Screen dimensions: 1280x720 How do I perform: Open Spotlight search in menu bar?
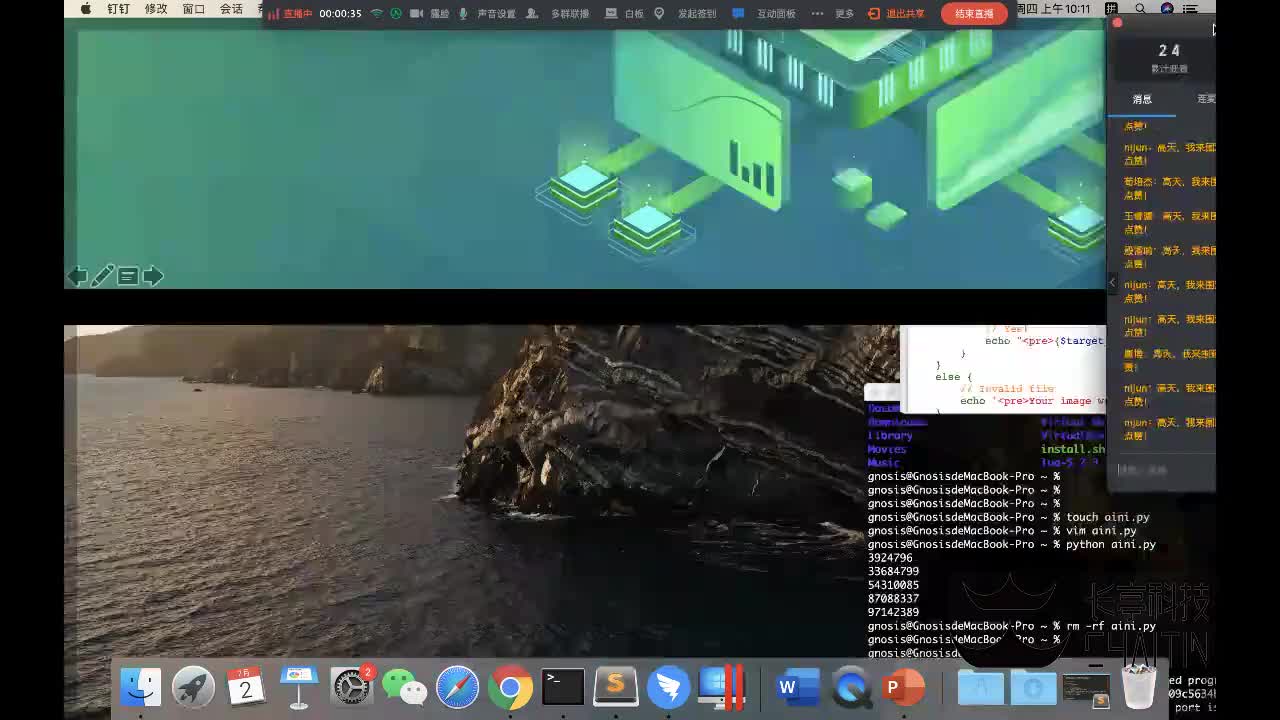click(x=1140, y=9)
